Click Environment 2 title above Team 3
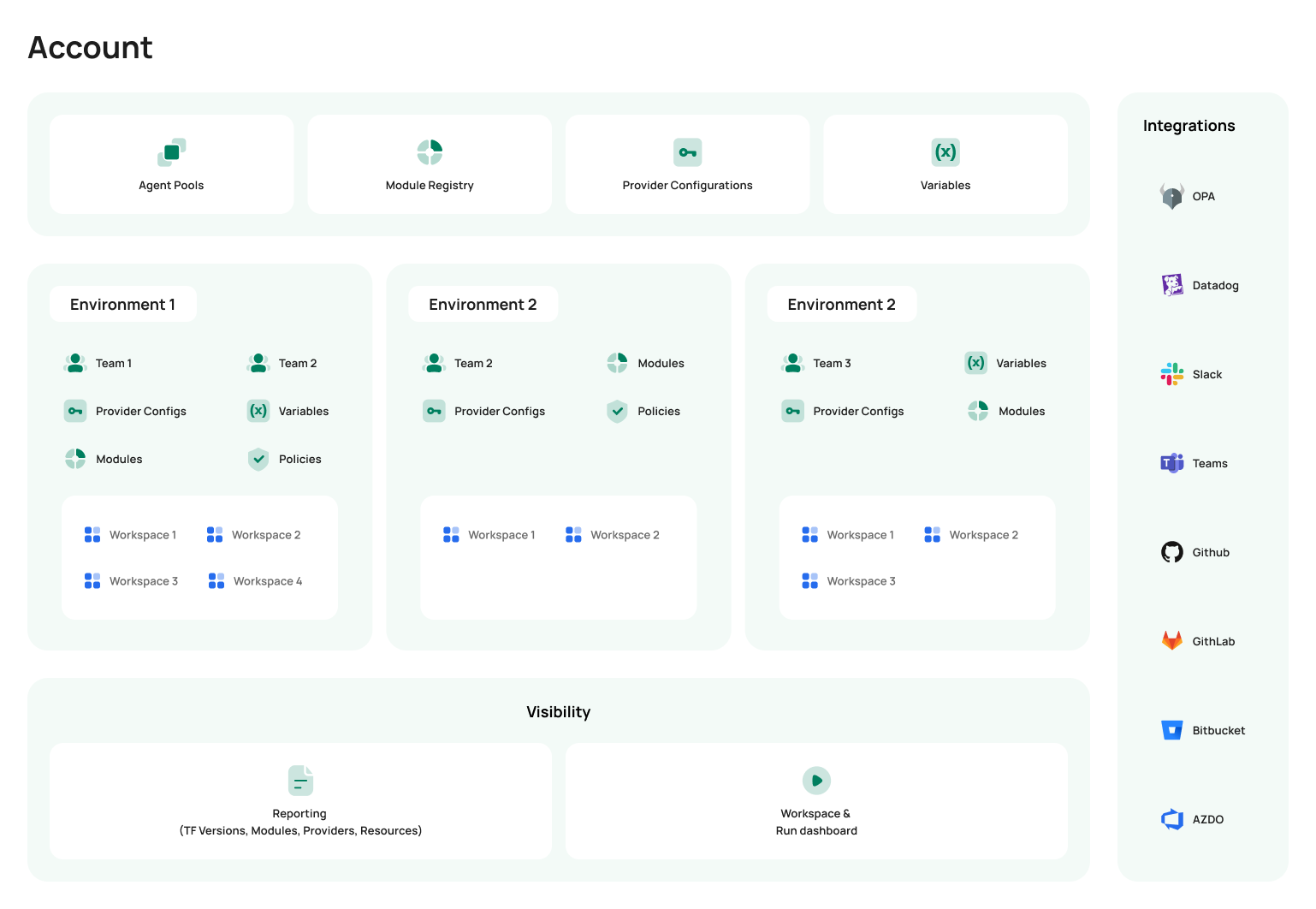Screen dimensions: 1316x909 point(842,305)
